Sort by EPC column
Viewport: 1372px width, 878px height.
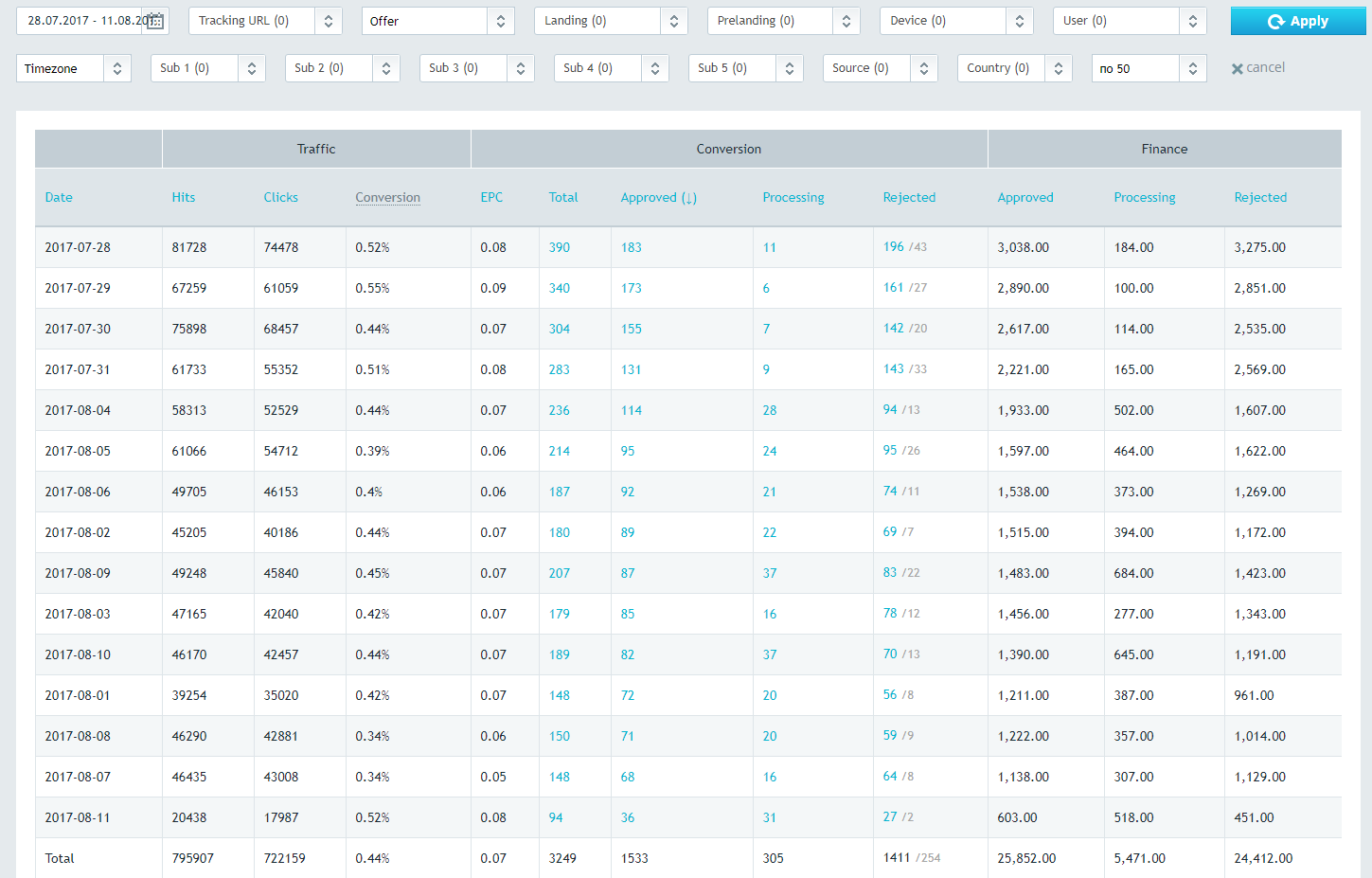[x=491, y=197]
